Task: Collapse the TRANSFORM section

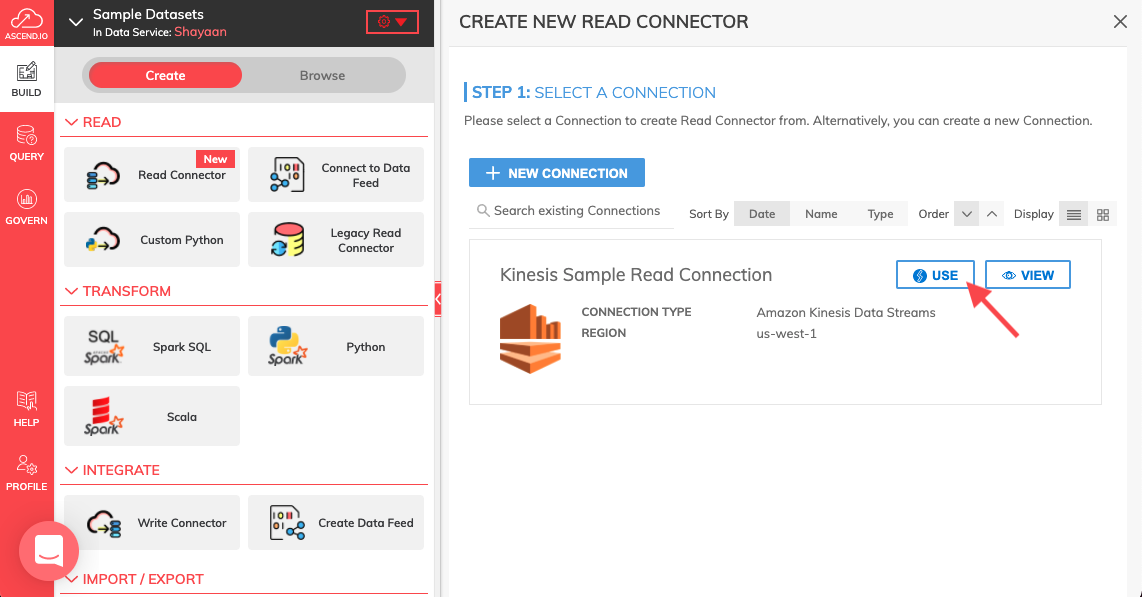Action: (71, 291)
